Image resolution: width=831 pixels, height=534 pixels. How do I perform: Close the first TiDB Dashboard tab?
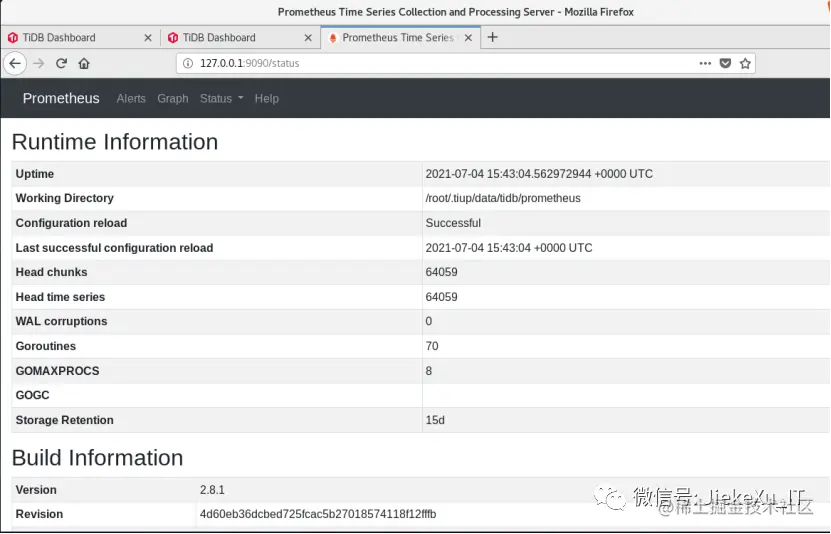[x=148, y=38]
